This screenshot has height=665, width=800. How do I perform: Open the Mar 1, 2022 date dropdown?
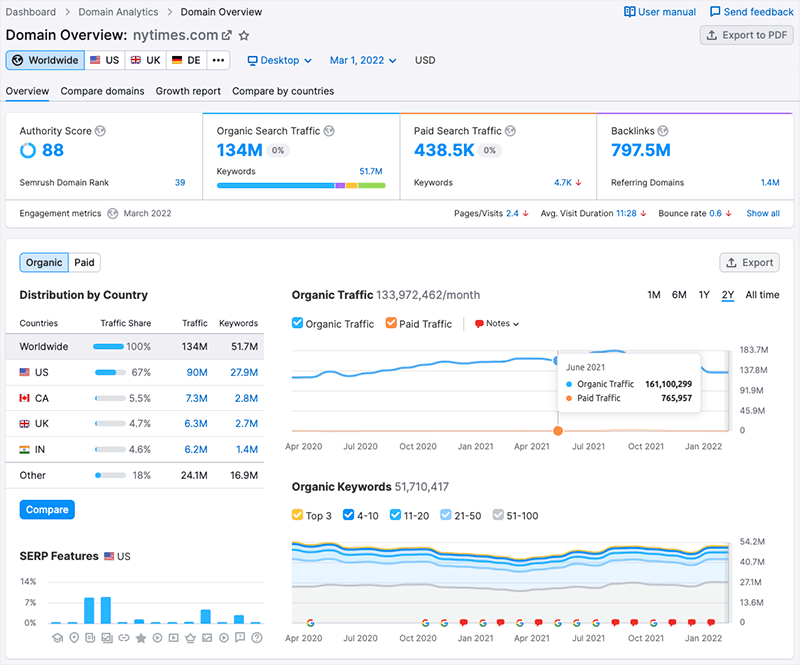pos(363,60)
